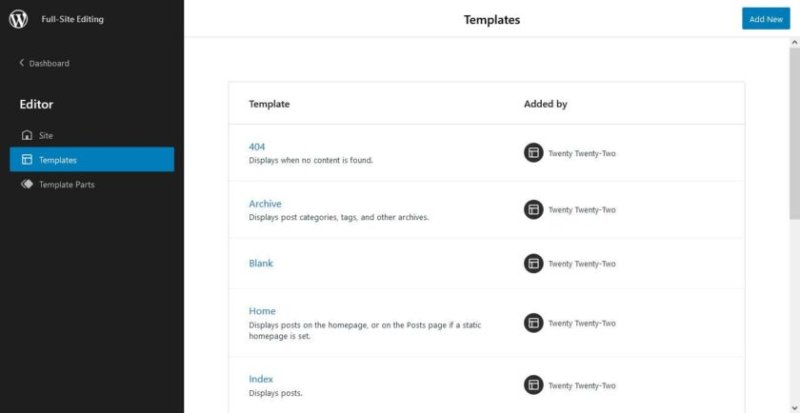Click the theme icon beside the 404 row
The image size is (800, 413).
click(x=534, y=153)
